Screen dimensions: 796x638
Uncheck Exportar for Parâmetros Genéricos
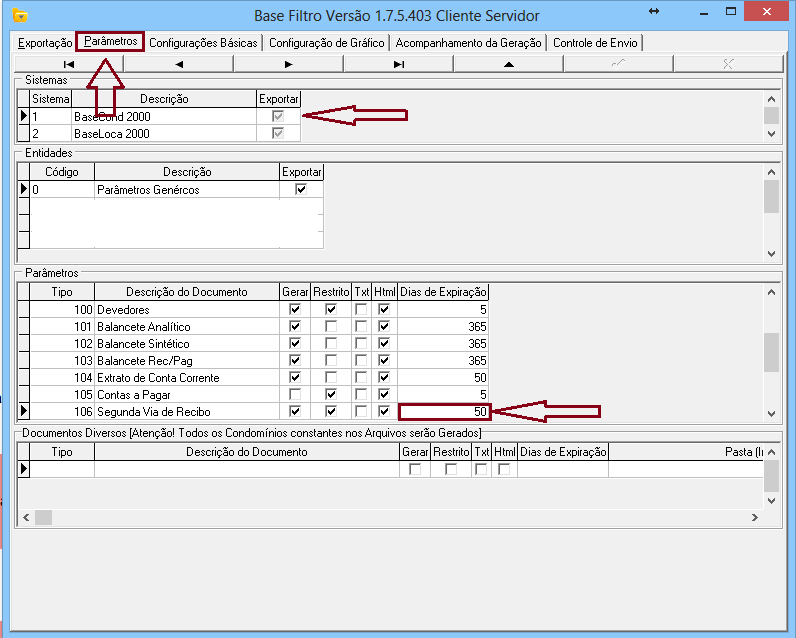pos(301,189)
